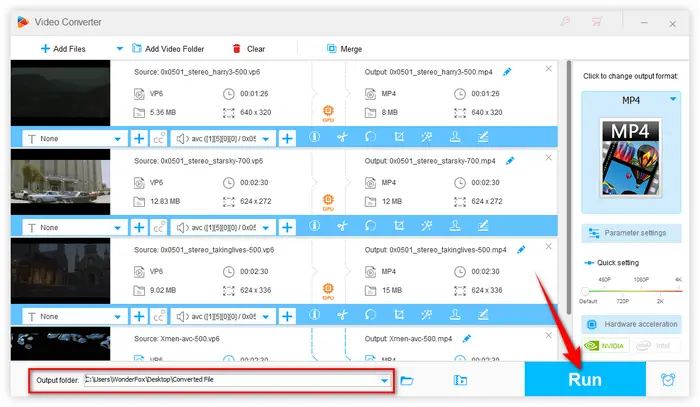Toggle CC captions for starsky-700 row
The width and height of the screenshot is (700, 407).
pyautogui.click(x=159, y=227)
